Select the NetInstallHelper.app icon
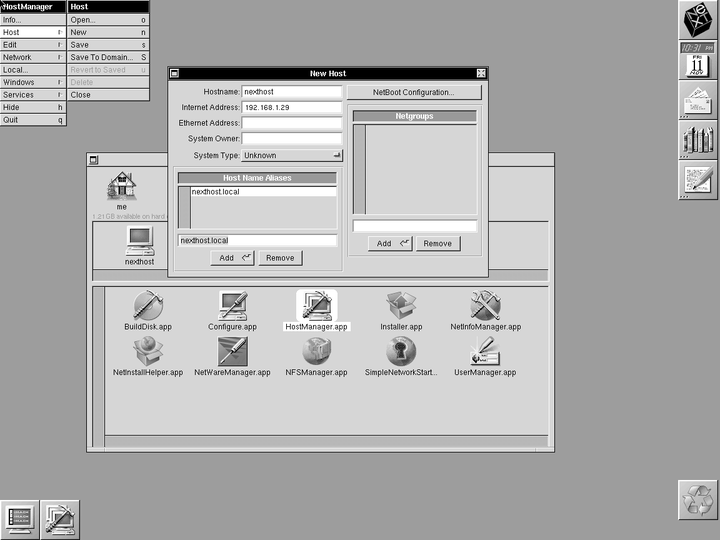Image resolution: width=720 pixels, height=540 pixels. [148, 351]
